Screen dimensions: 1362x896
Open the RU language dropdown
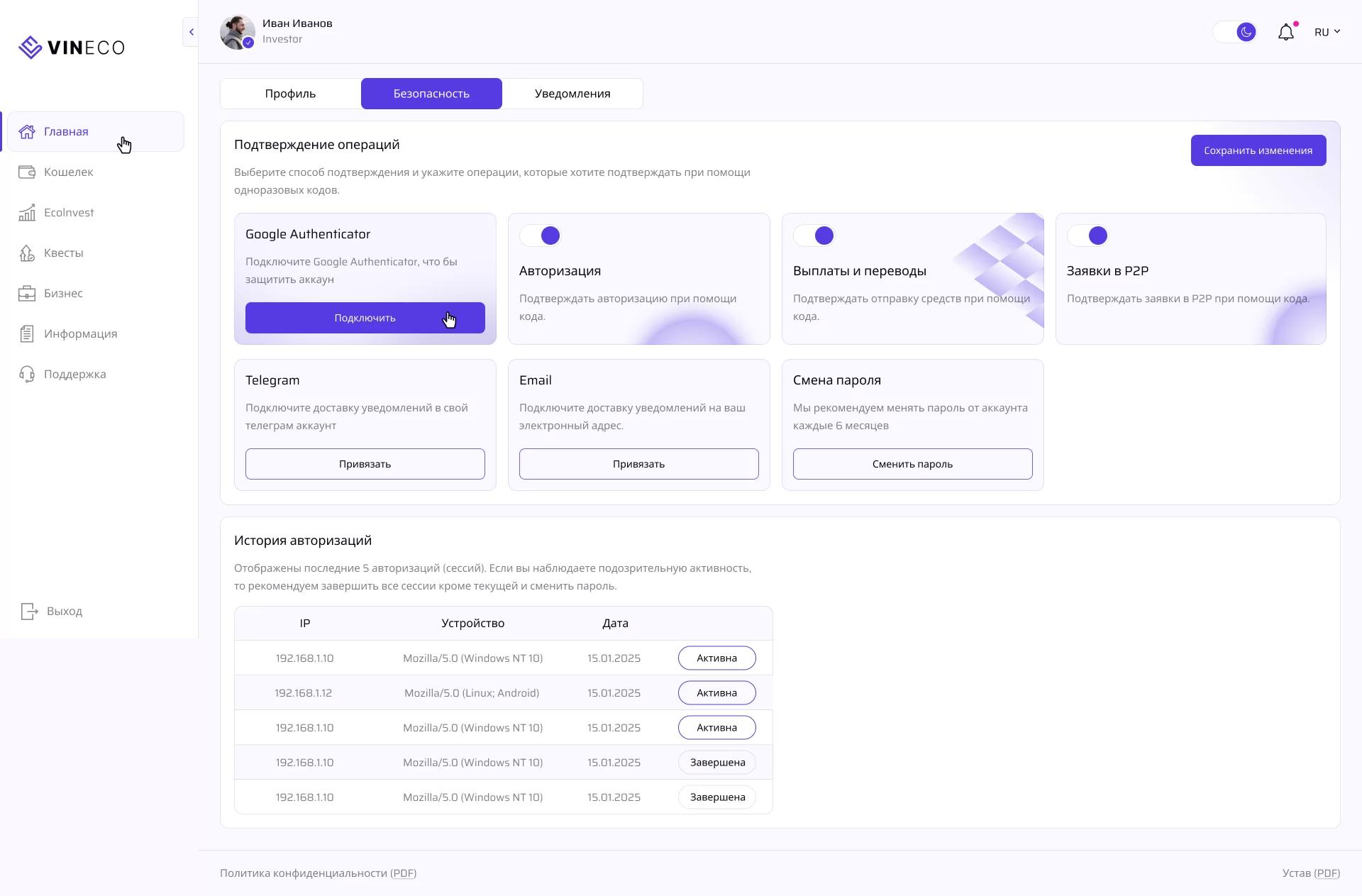click(1327, 32)
